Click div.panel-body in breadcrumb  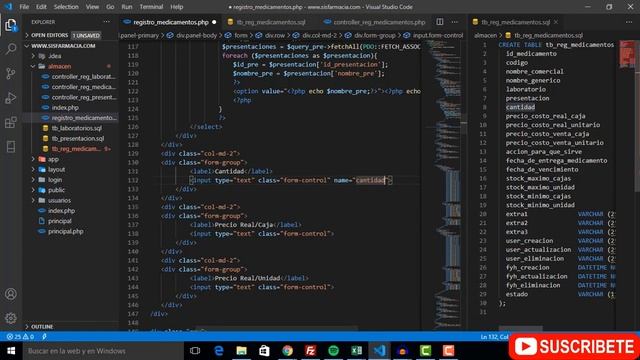(196, 36)
